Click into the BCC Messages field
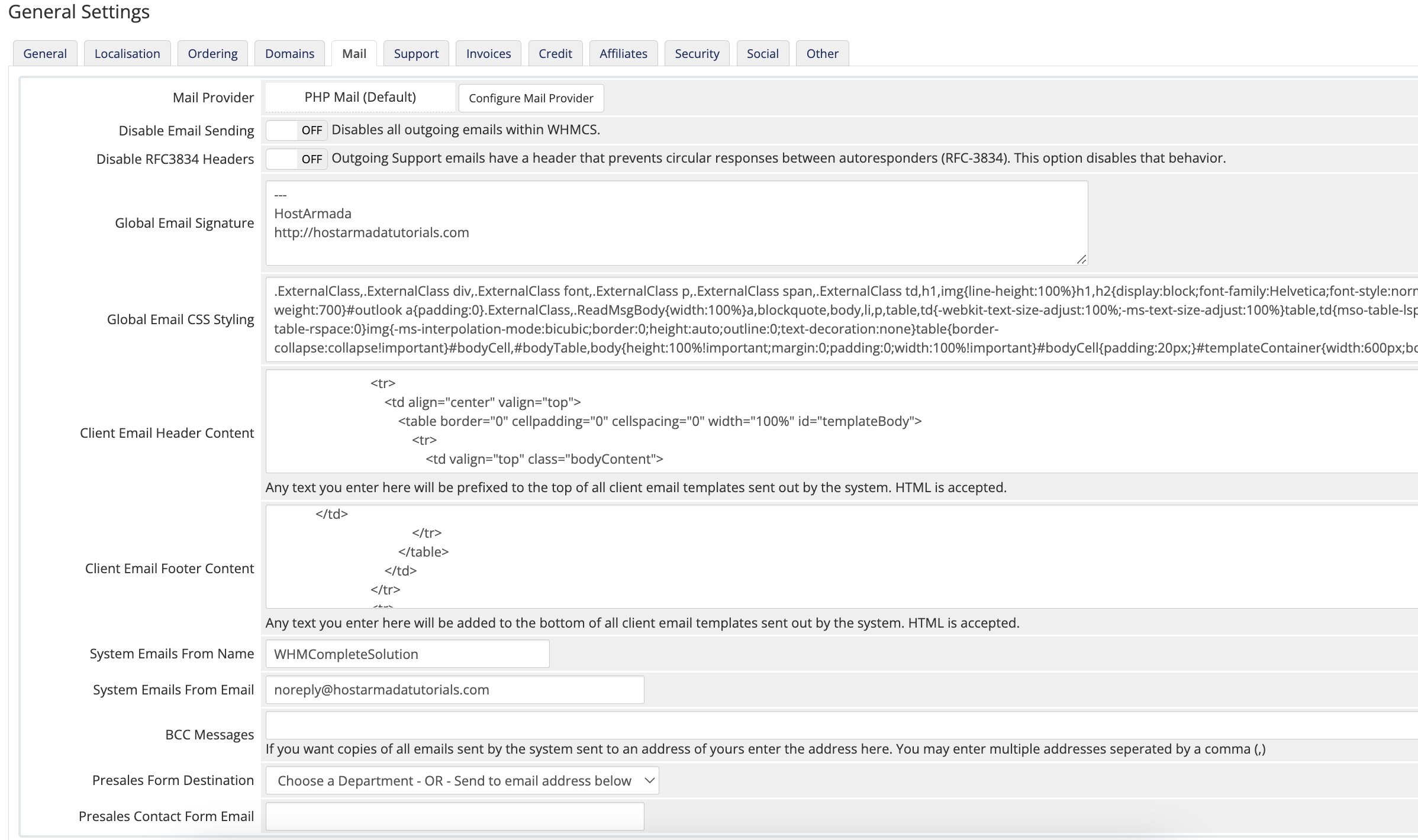Screen dimensions: 1418x840 (x=842, y=725)
